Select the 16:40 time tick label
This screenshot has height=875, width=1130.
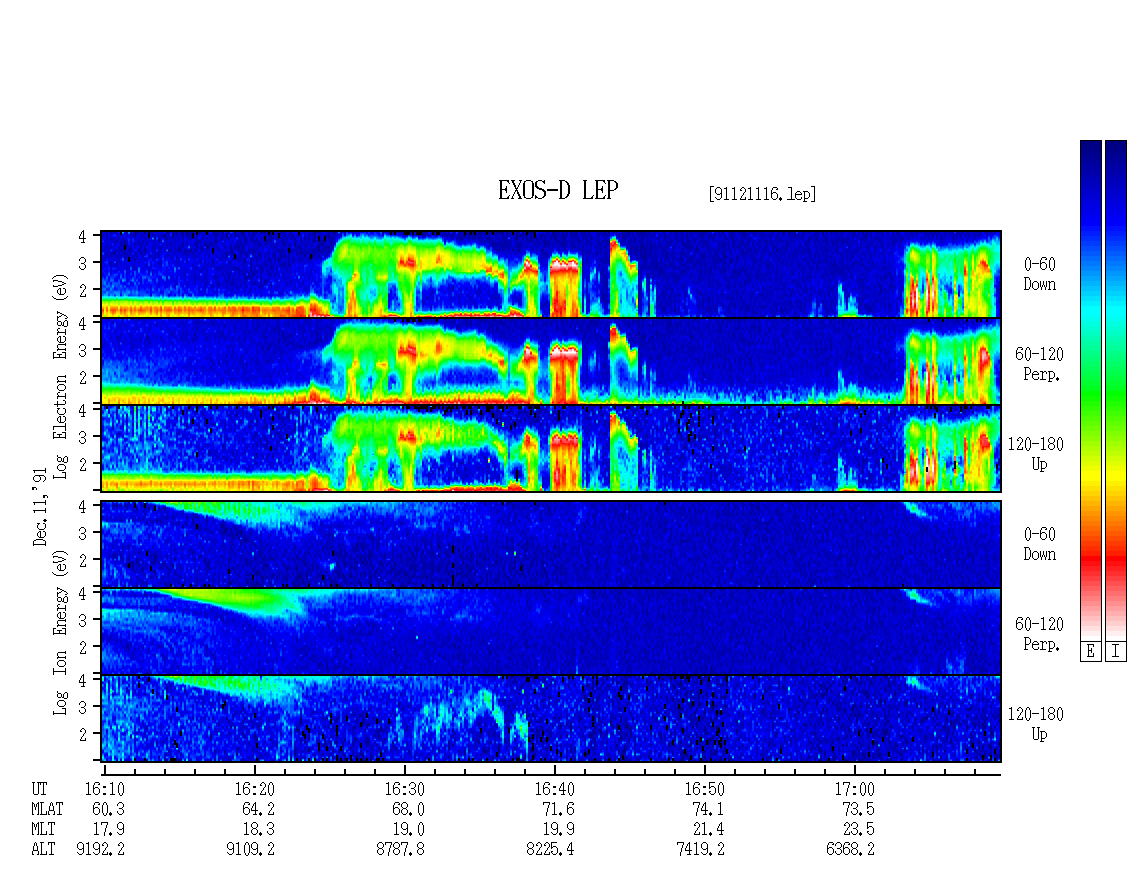554,789
